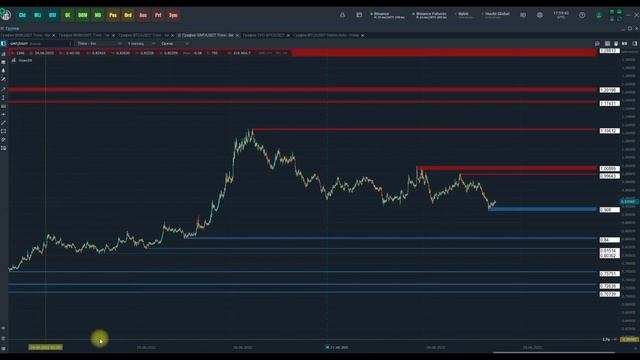640x360 pixels.
Task: Close the active GMT/USDT chart tab
Action: click(x=237, y=36)
